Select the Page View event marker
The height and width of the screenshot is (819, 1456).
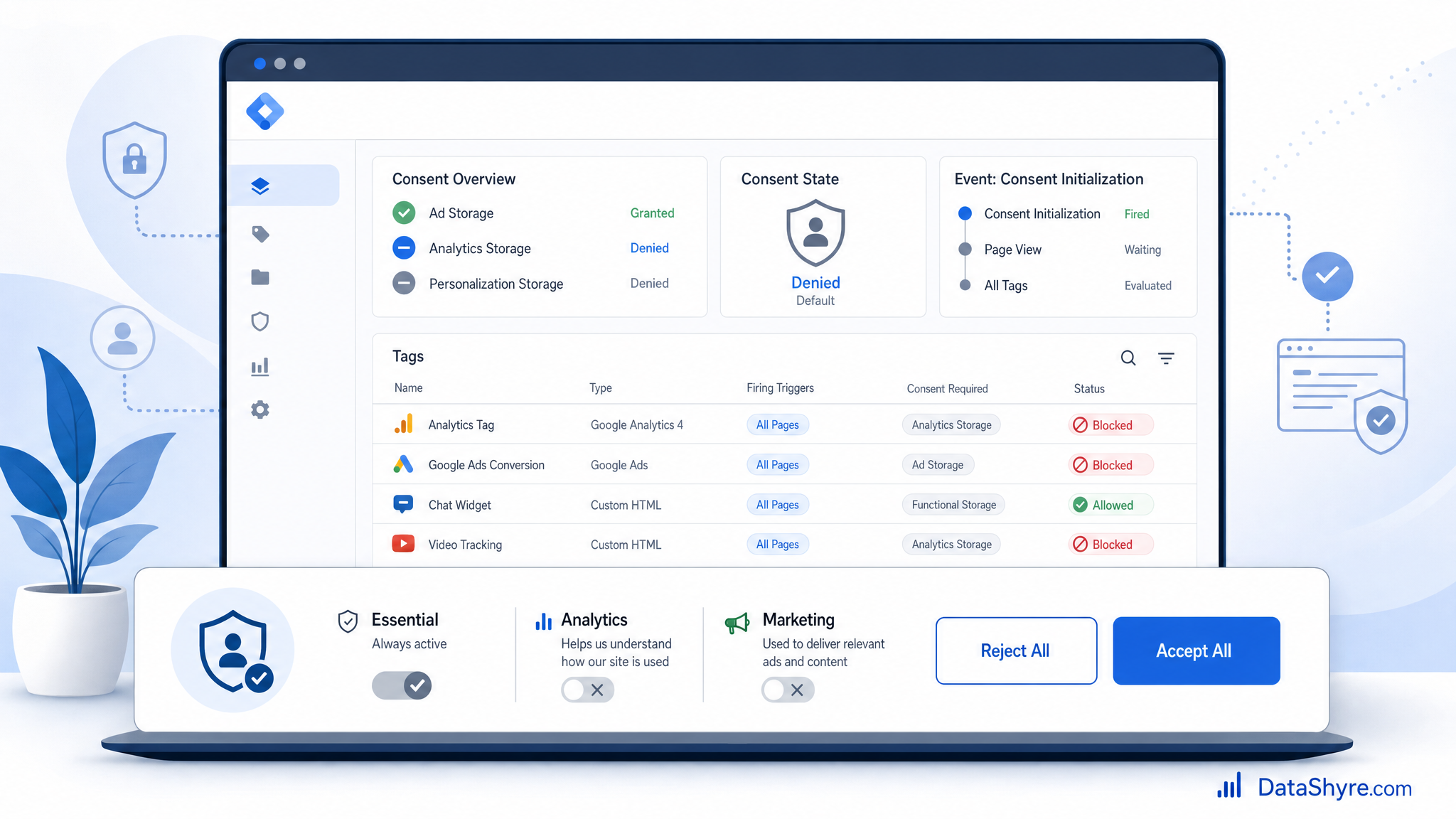[x=965, y=249]
